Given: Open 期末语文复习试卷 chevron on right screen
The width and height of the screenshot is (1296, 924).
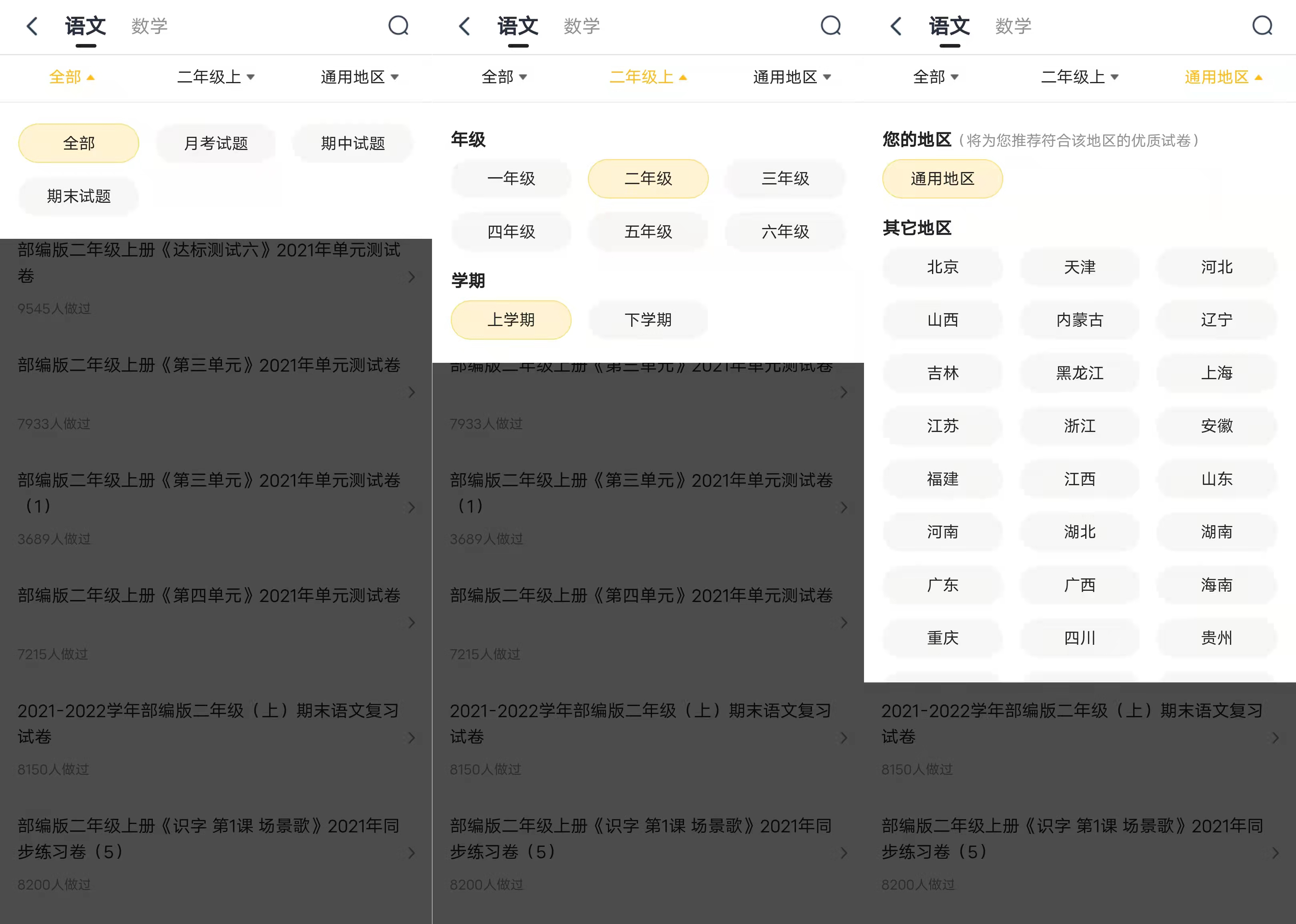Looking at the screenshot, I should click(1275, 738).
